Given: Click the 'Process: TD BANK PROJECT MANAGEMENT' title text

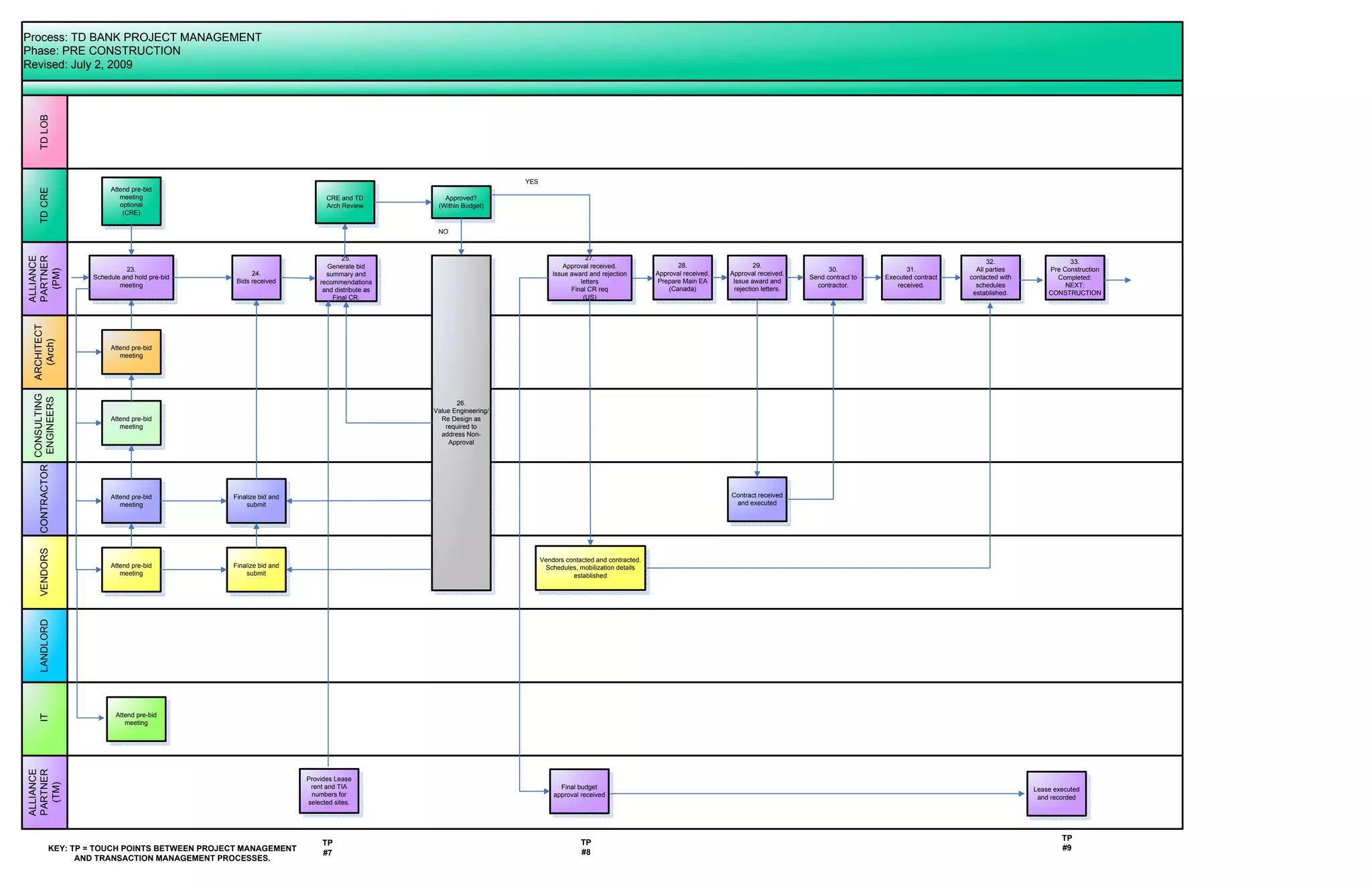Looking at the screenshot, I should [x=142, y=38].
